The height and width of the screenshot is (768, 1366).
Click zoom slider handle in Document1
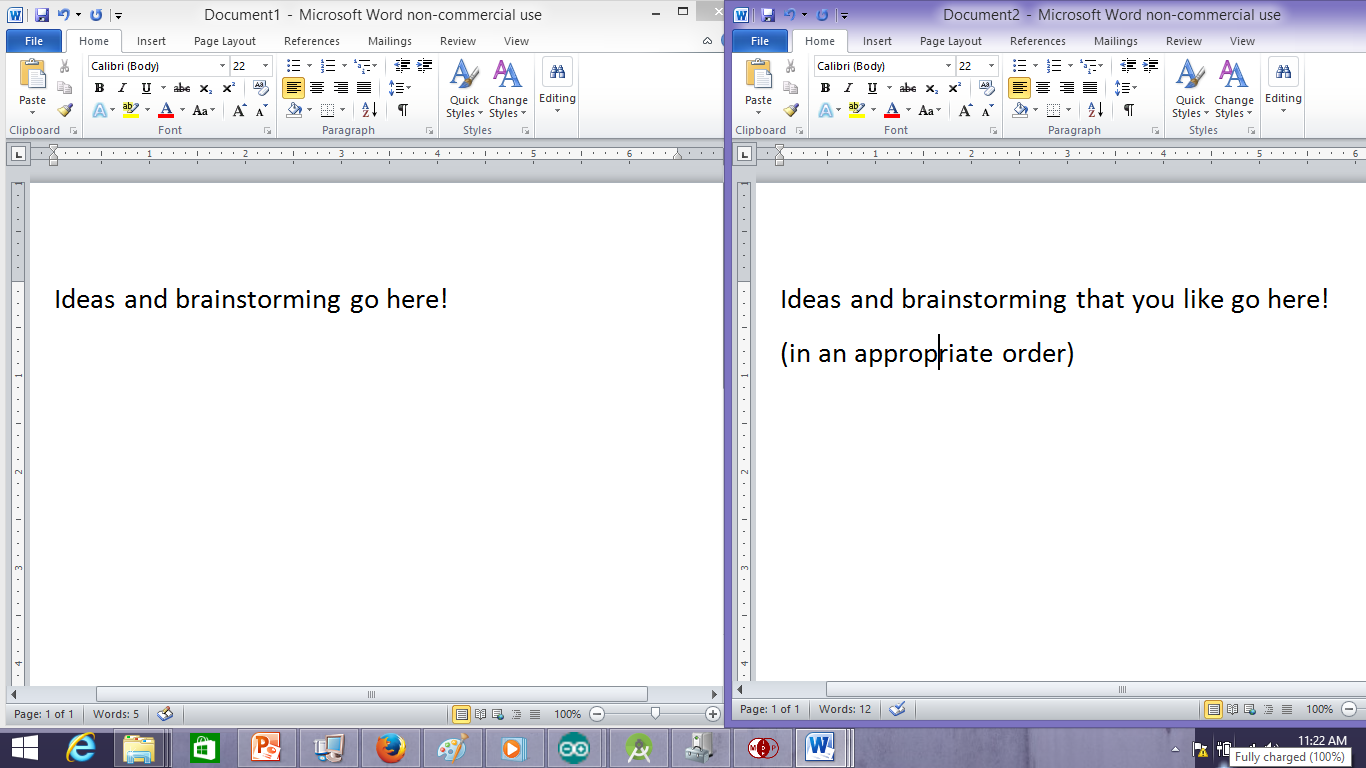655,714
